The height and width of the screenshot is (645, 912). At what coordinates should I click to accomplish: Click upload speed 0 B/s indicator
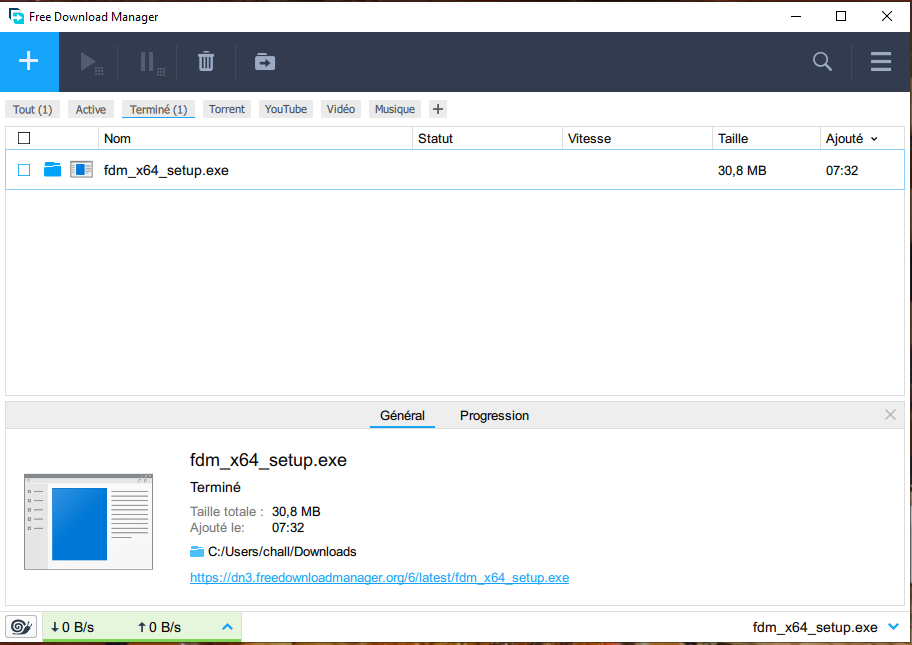[159, 627]
